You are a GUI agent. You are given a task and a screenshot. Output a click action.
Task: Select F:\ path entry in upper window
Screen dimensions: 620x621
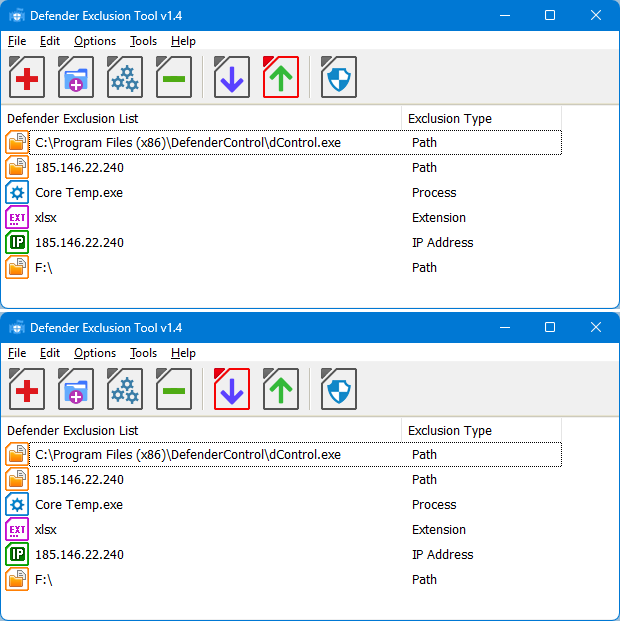[x=43, y=268]
